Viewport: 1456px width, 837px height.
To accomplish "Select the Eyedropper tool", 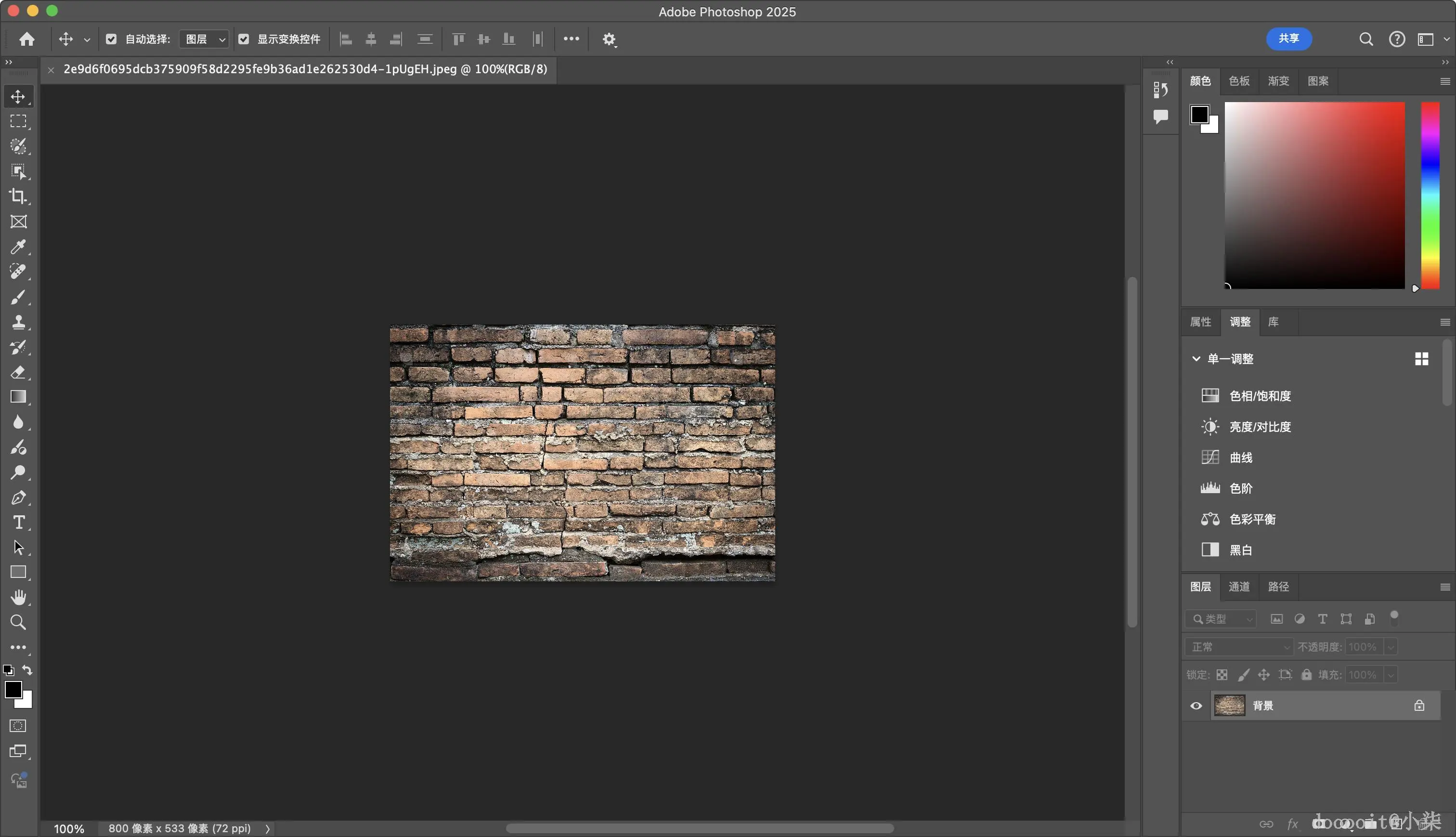I will pos(18,247).
